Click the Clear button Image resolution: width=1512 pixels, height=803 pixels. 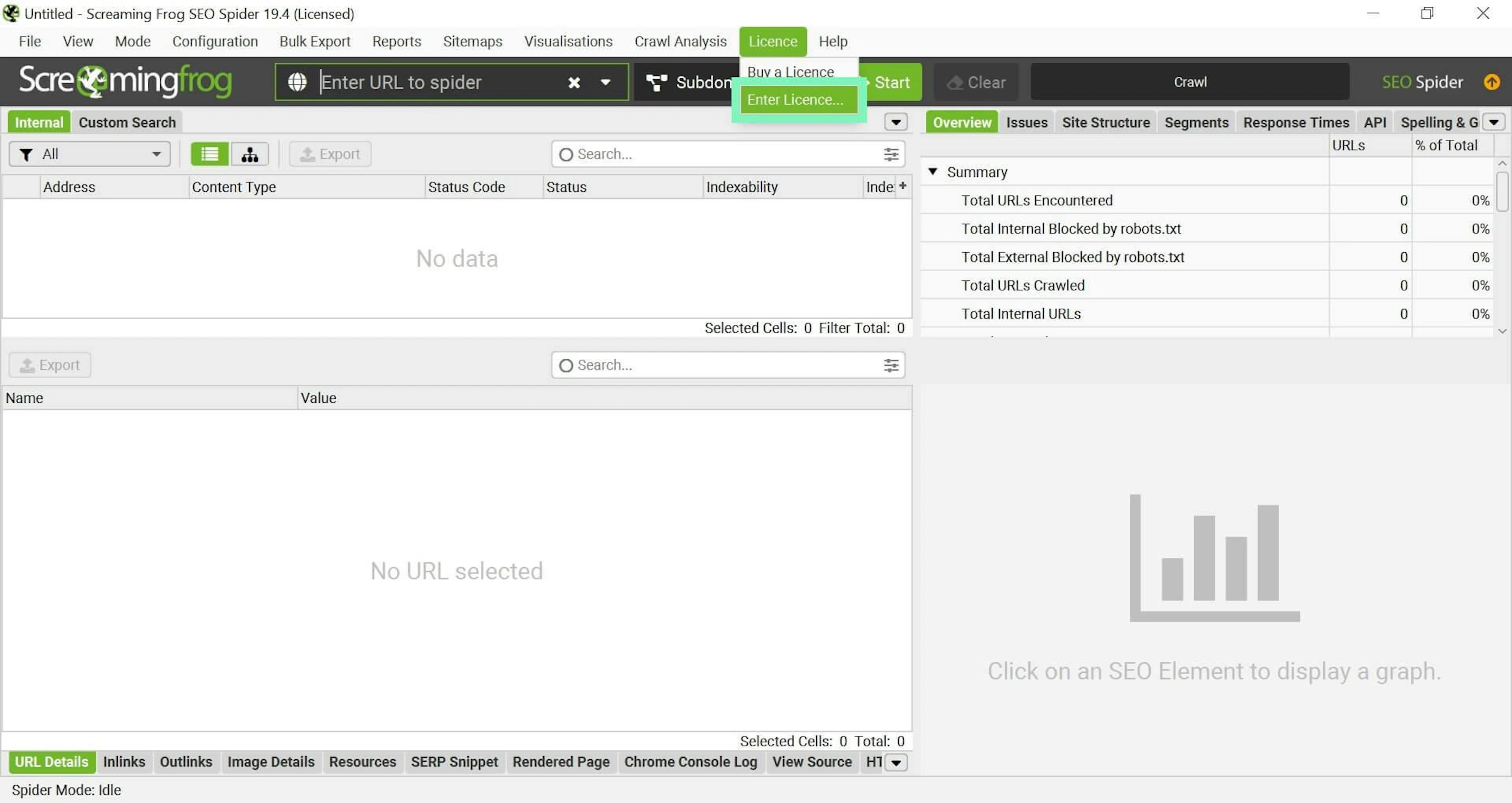pos(976,82)
